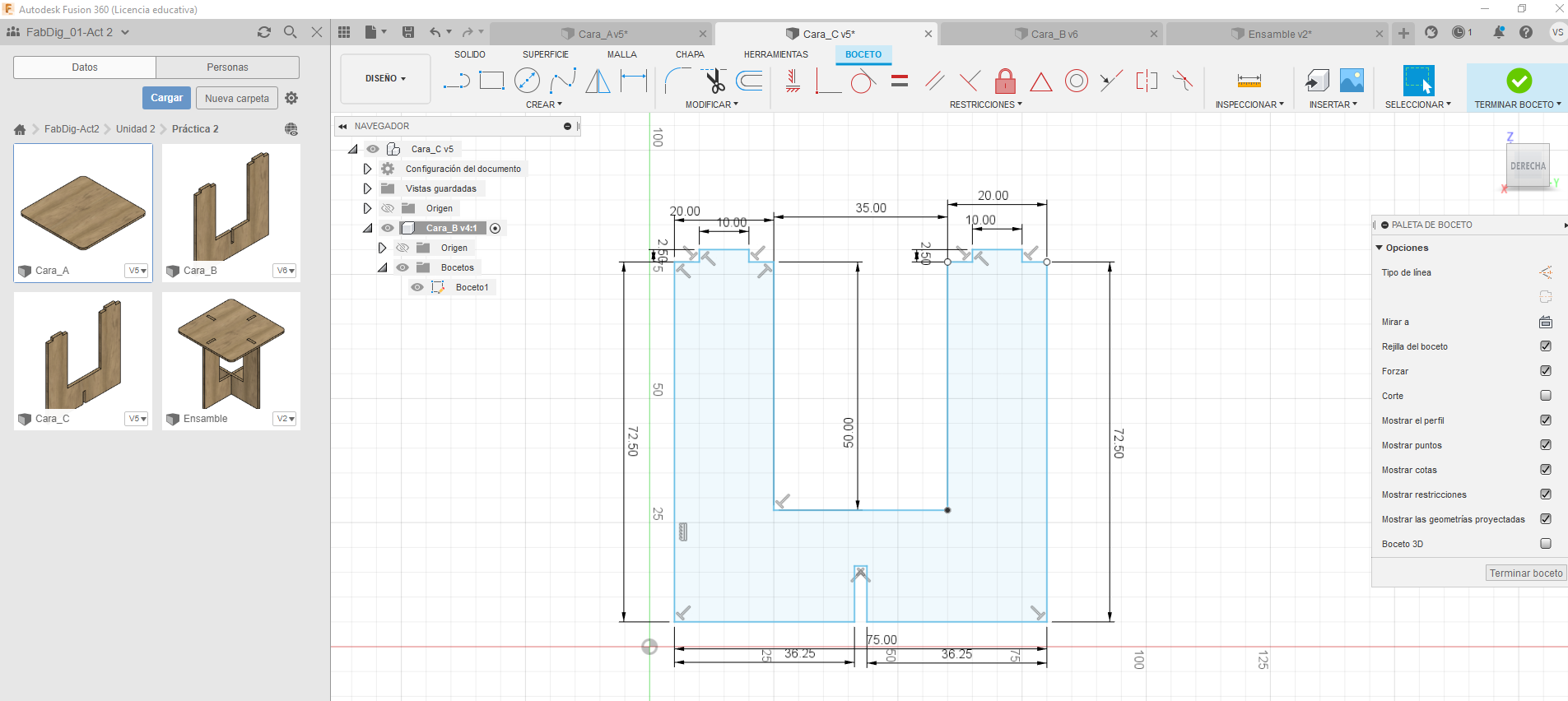The width and height of the screenshot is (1568, 701).
Task: Apply the Symmetry constraint
Action: pos(1147,81)
